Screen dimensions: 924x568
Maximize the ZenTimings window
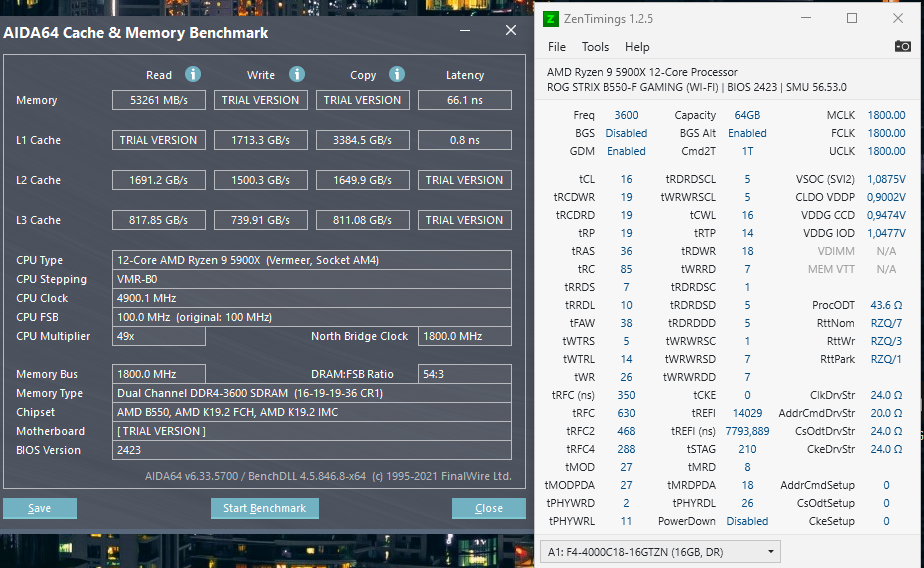852,18
